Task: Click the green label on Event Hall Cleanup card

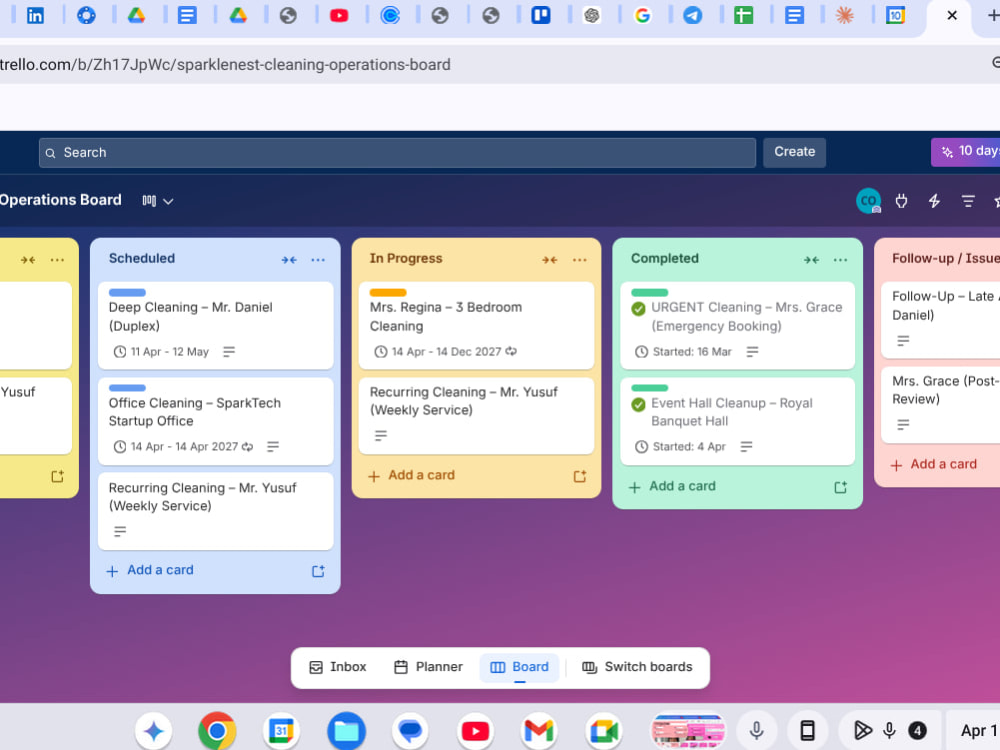Action: coord(649,388)
